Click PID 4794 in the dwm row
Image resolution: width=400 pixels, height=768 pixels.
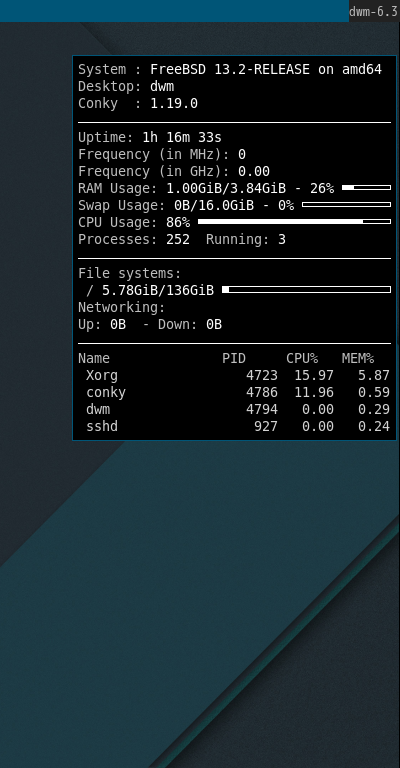click(x=261, y=409)
